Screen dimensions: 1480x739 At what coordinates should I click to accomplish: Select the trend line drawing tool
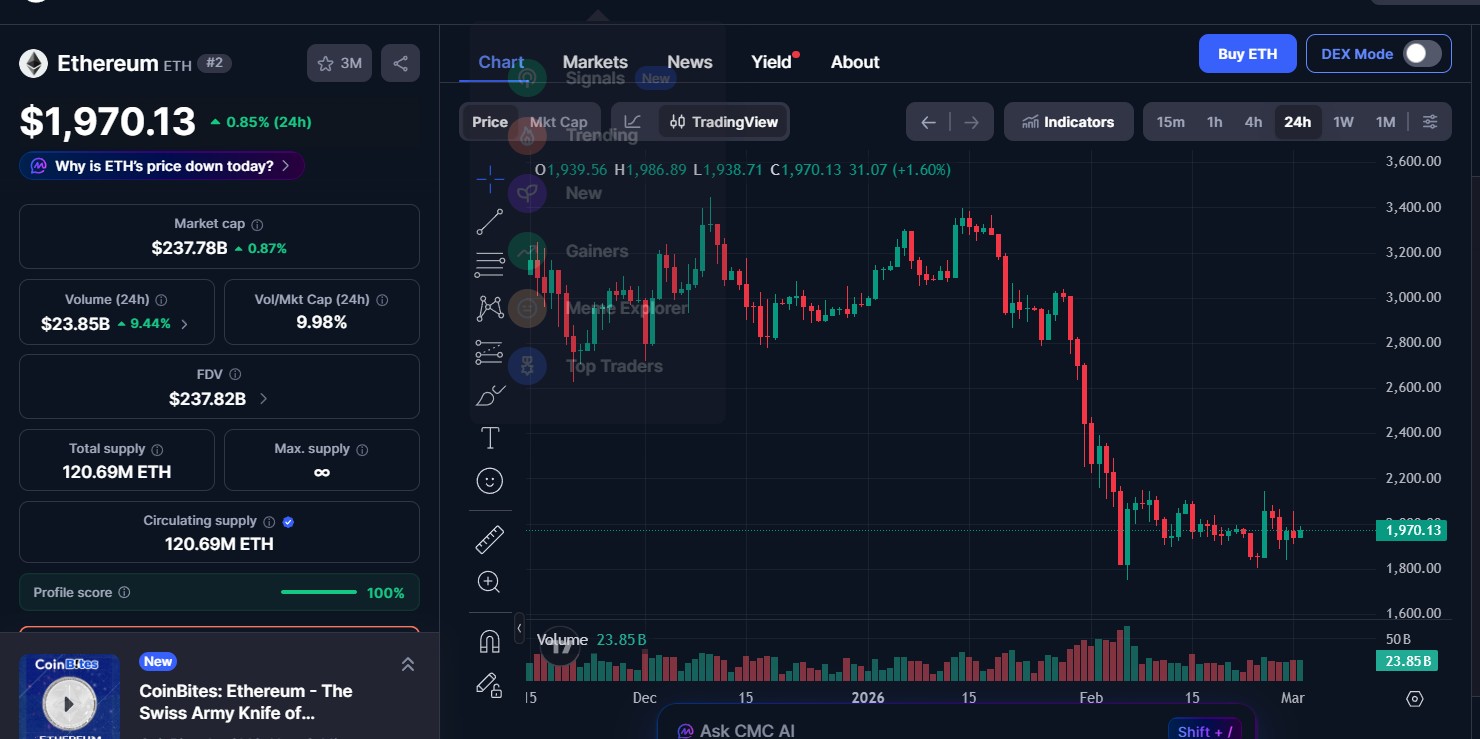[489, 221]
